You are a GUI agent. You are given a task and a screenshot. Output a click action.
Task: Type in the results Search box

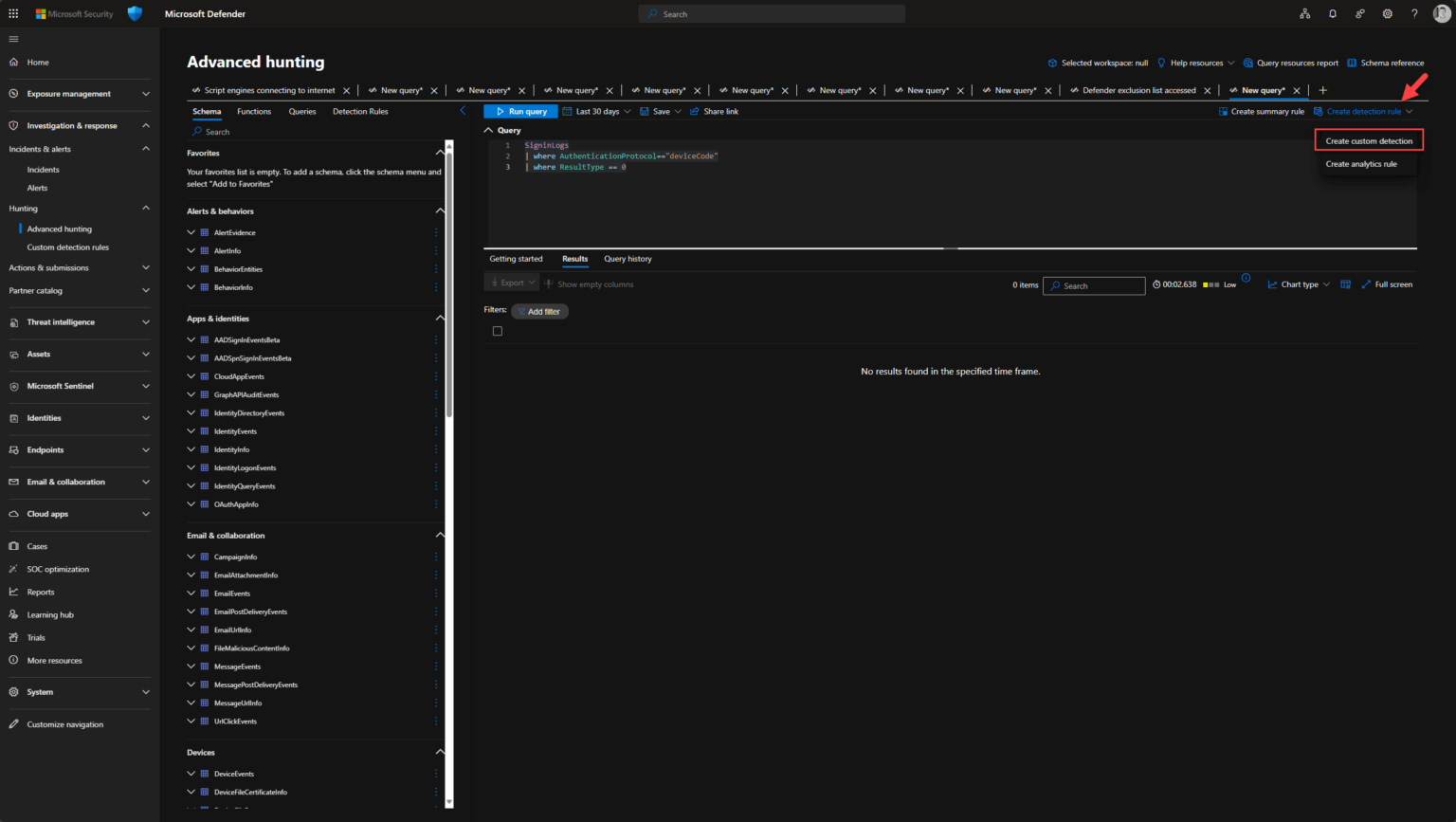(1094, 285)
